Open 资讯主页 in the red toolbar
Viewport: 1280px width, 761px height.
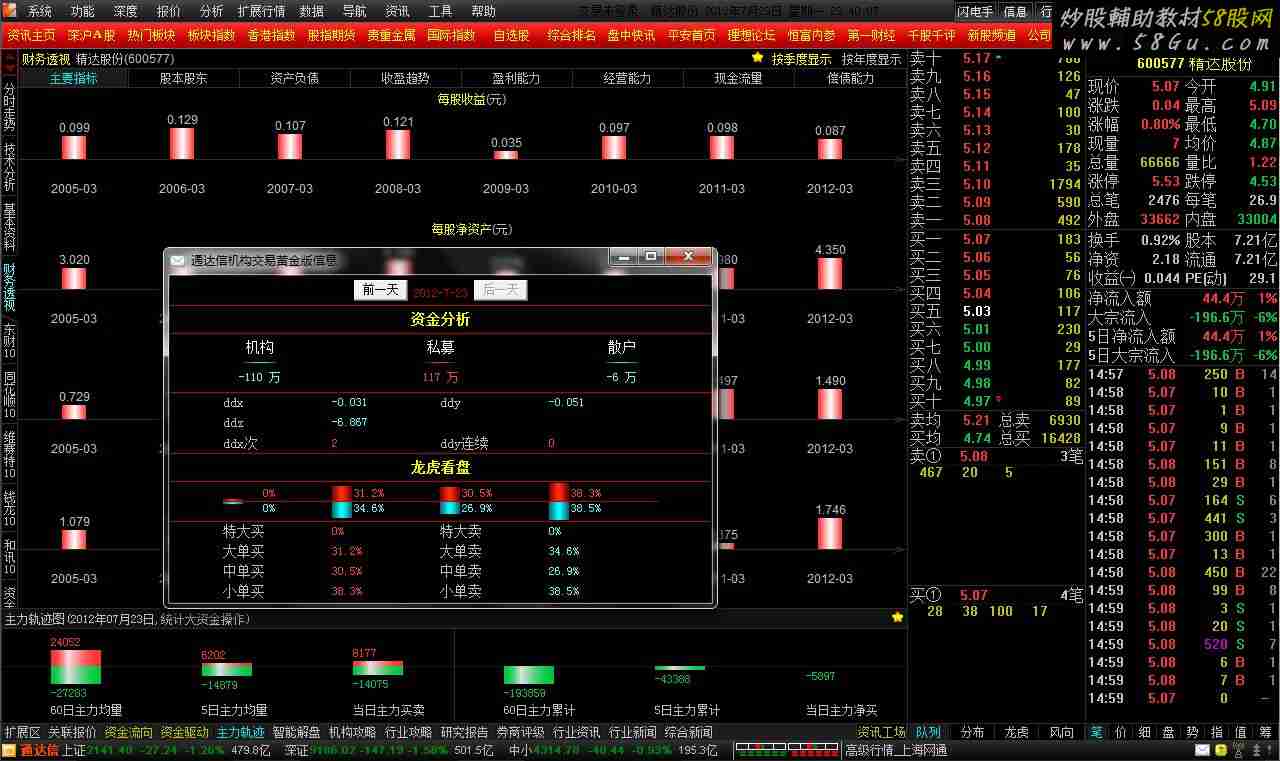tap(31, 35)
